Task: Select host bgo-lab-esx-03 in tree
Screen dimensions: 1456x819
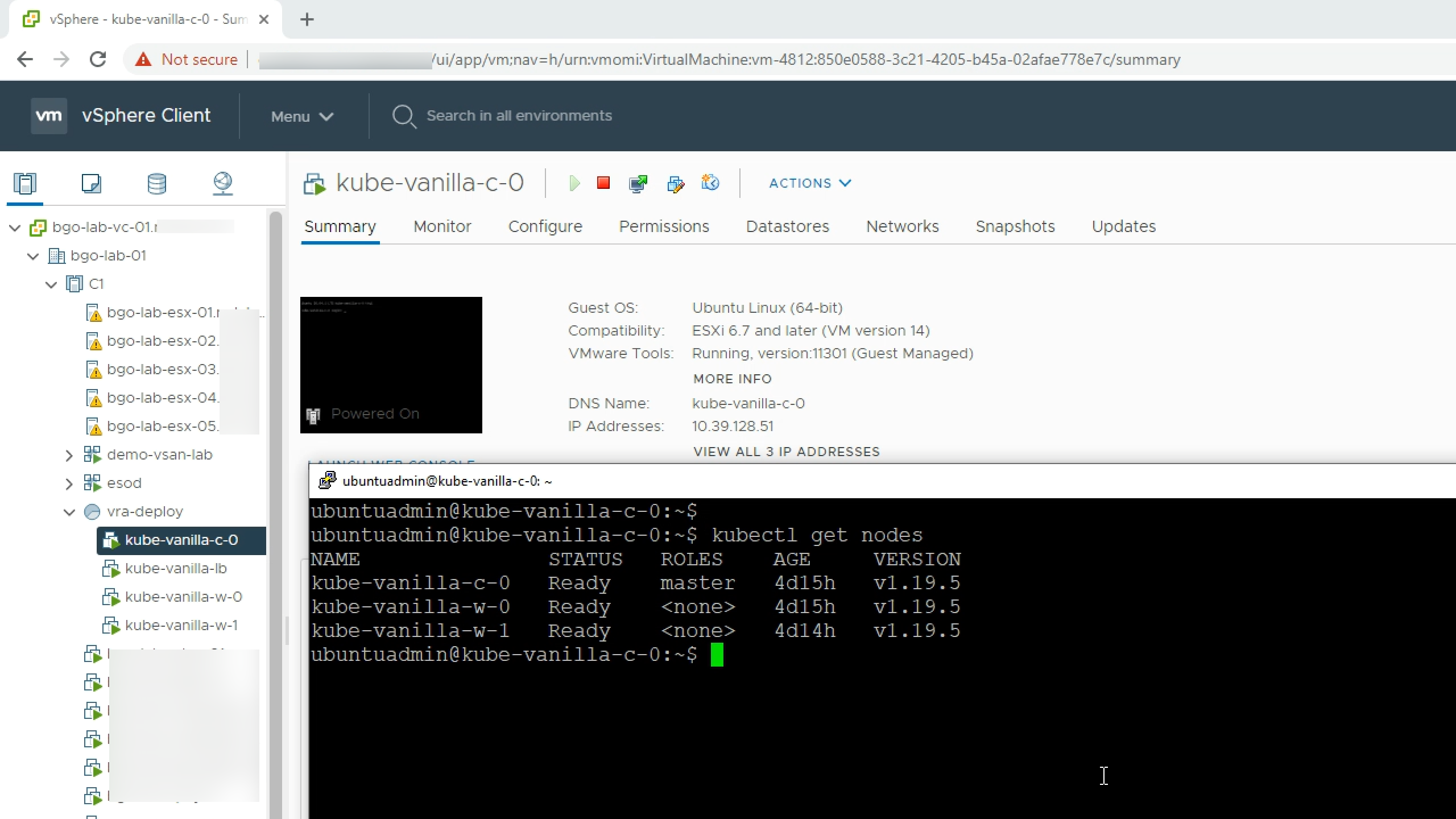Action: pos(162,370)
